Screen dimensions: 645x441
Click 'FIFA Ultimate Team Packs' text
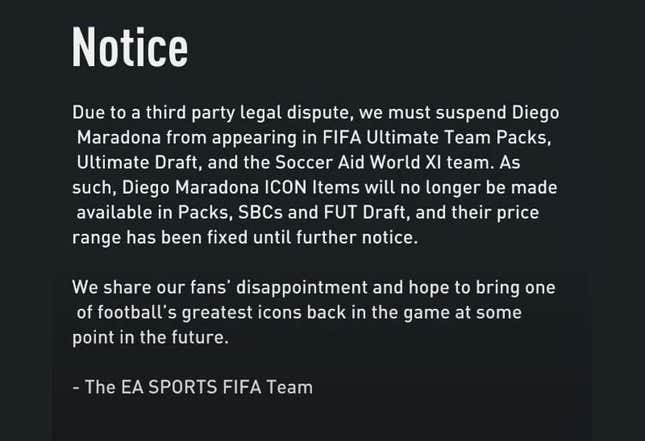point(436,137)
